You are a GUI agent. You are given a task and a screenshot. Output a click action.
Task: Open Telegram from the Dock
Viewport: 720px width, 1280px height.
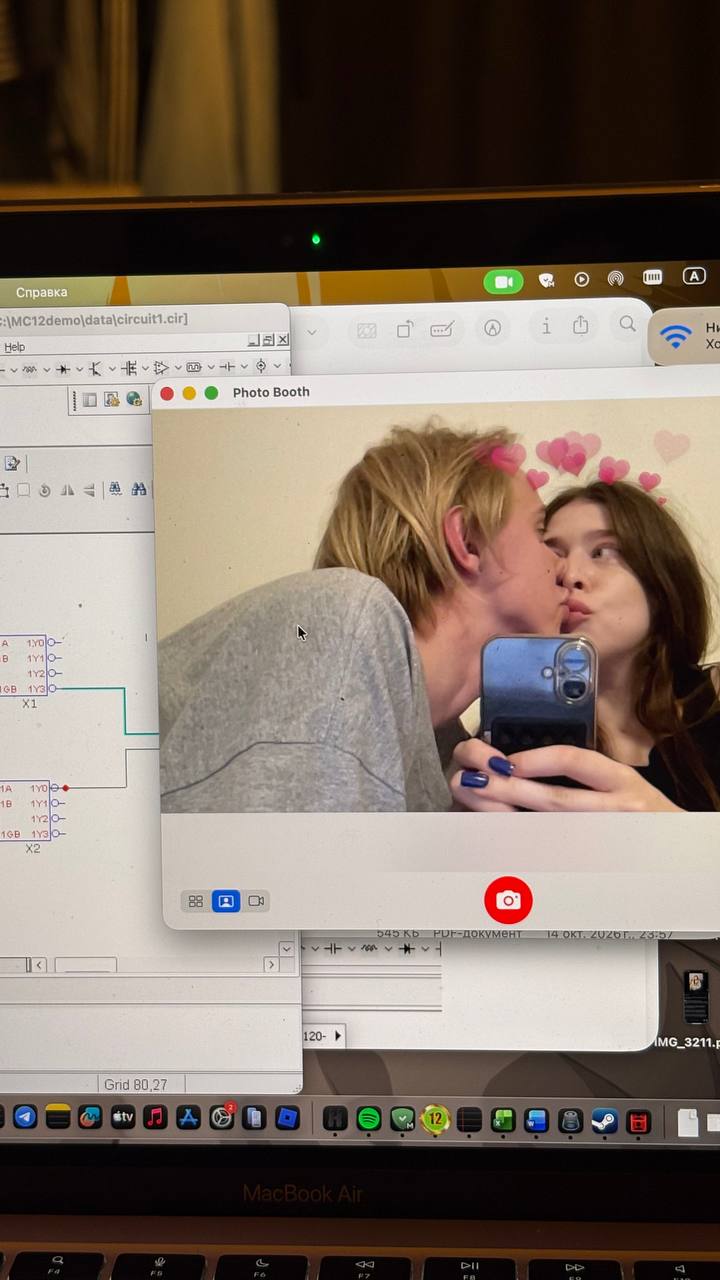coord(25,1117)
